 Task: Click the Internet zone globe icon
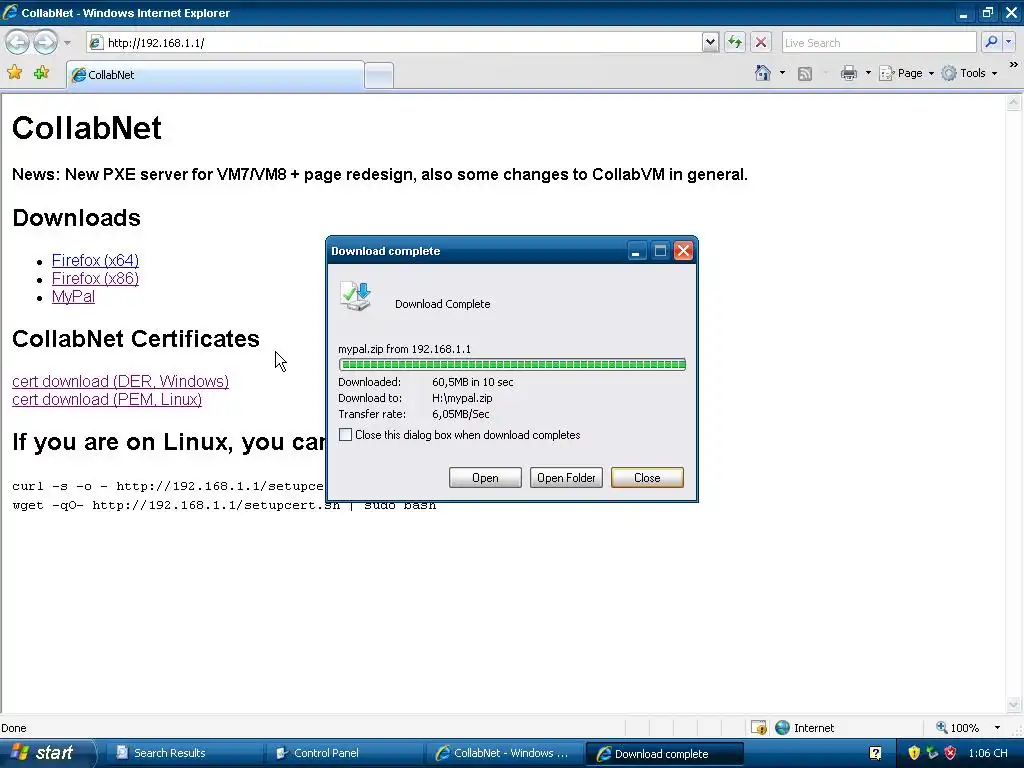pos(782,728)
